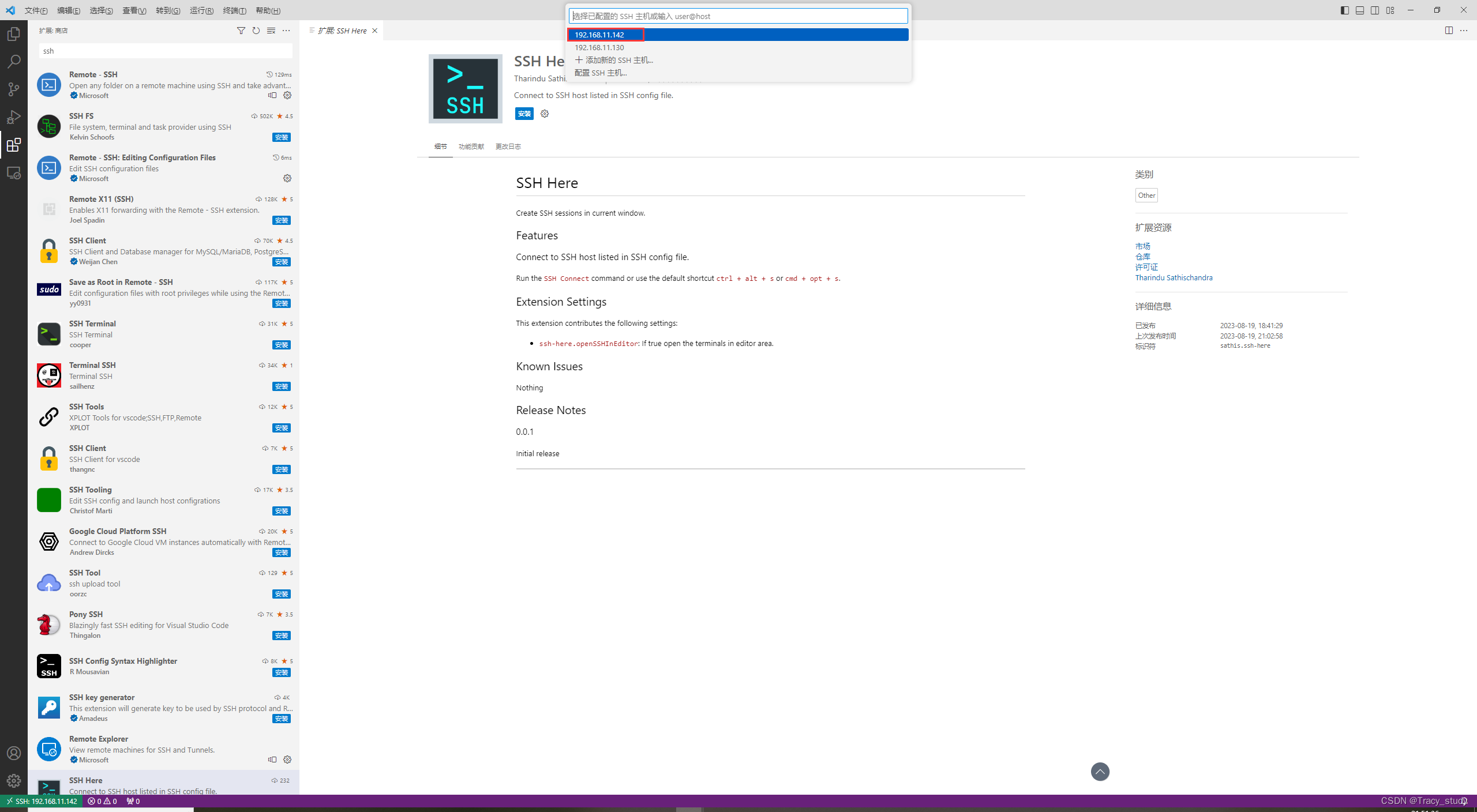Click the Google Cloud Platform SSH icon
This screenshot has height=812, width=1477.
tap(47, 541)
